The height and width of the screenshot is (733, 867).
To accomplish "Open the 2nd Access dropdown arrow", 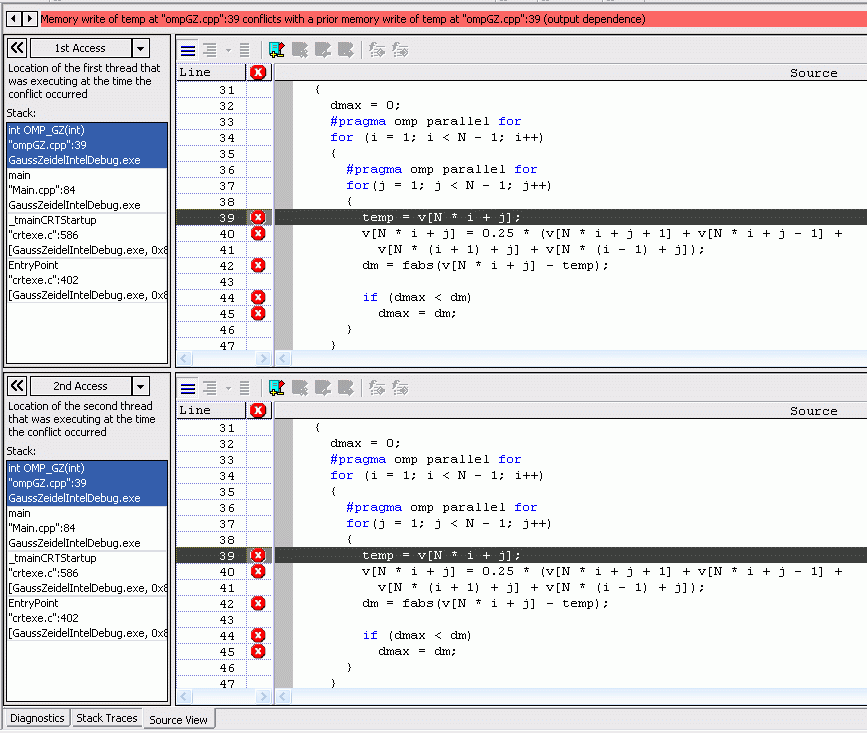I will [141, 386].
